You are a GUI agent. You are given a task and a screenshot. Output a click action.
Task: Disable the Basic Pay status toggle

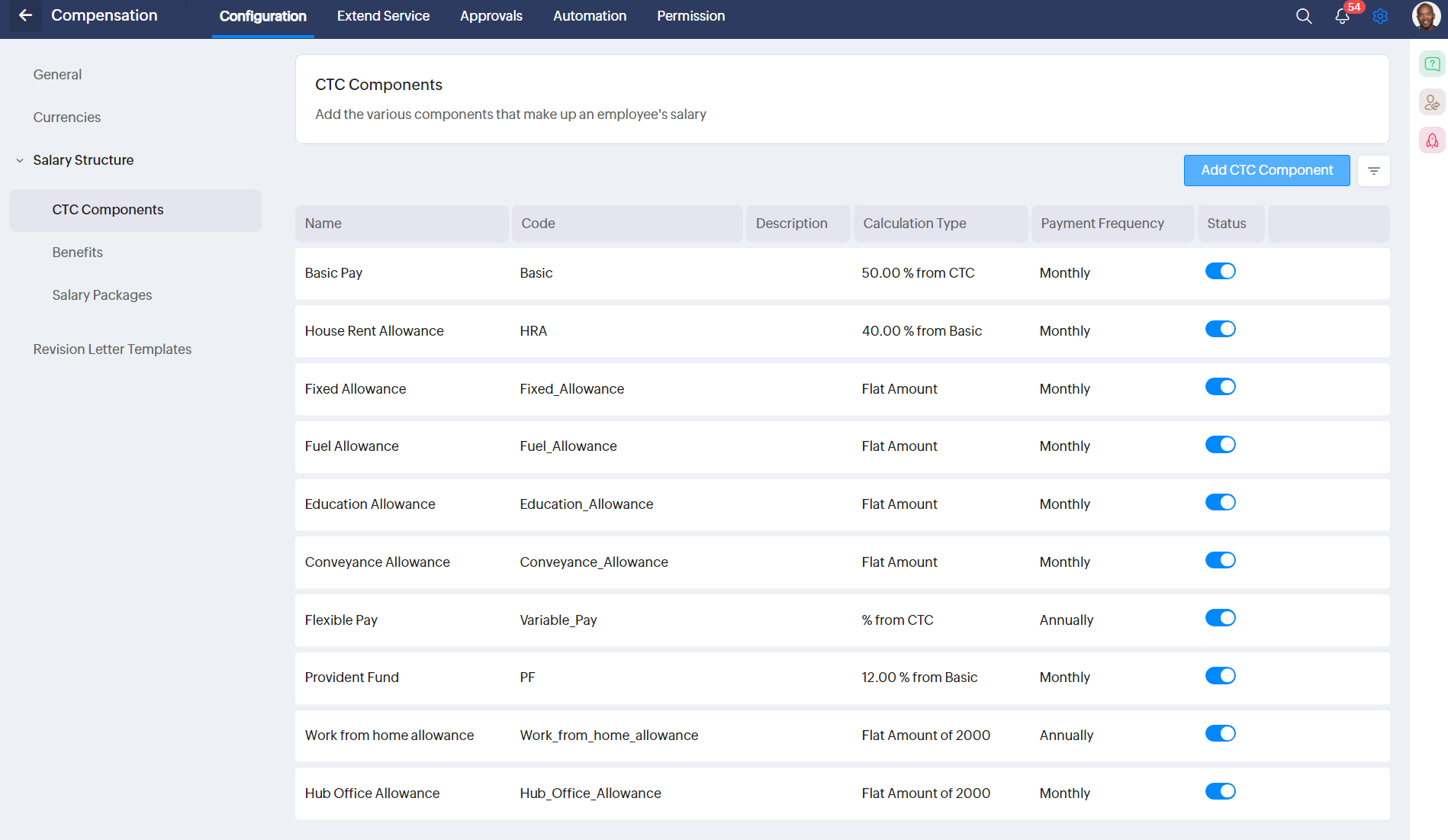pyautogui.click(x=1220, y=272)
